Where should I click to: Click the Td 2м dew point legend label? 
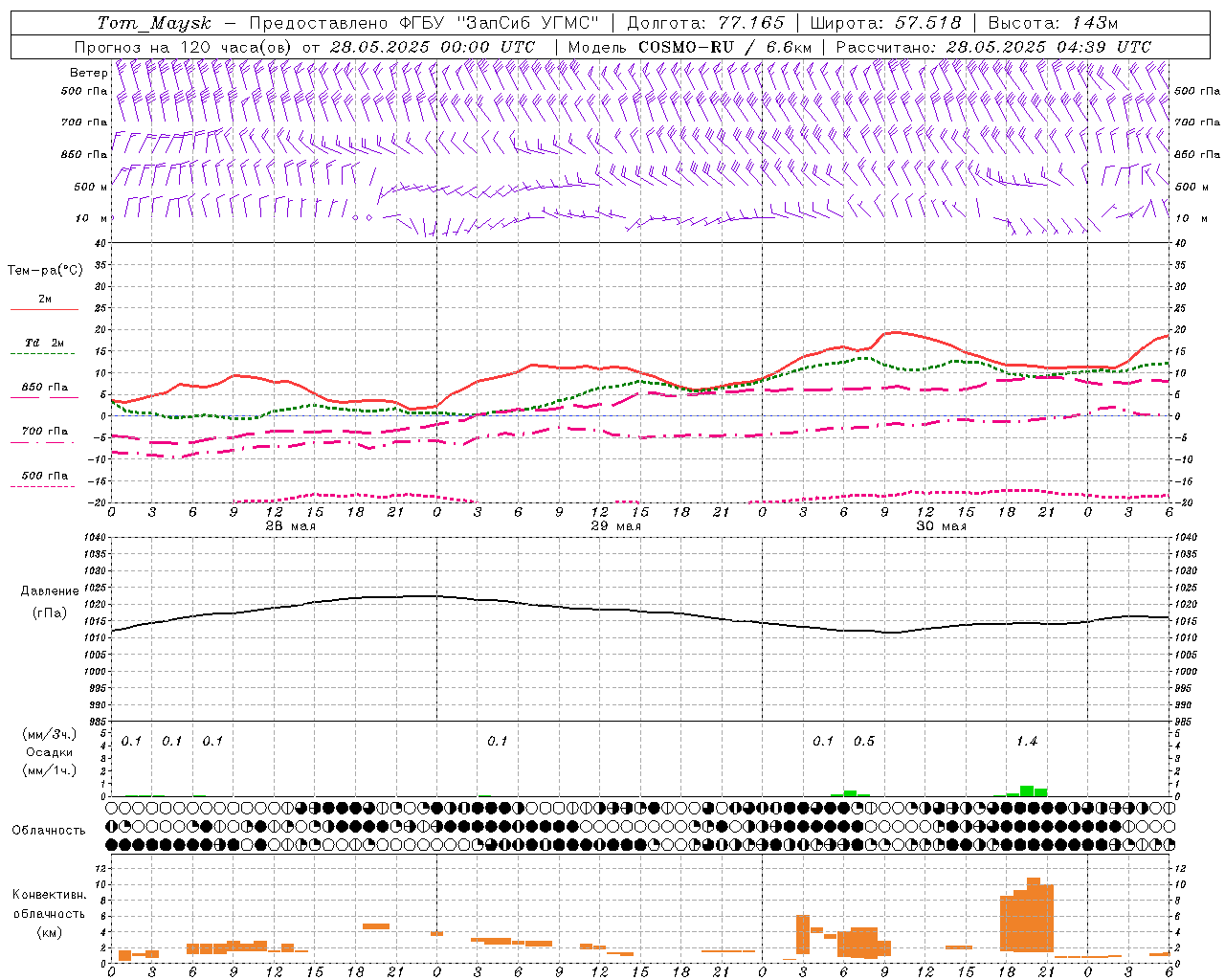pos(45,343)
